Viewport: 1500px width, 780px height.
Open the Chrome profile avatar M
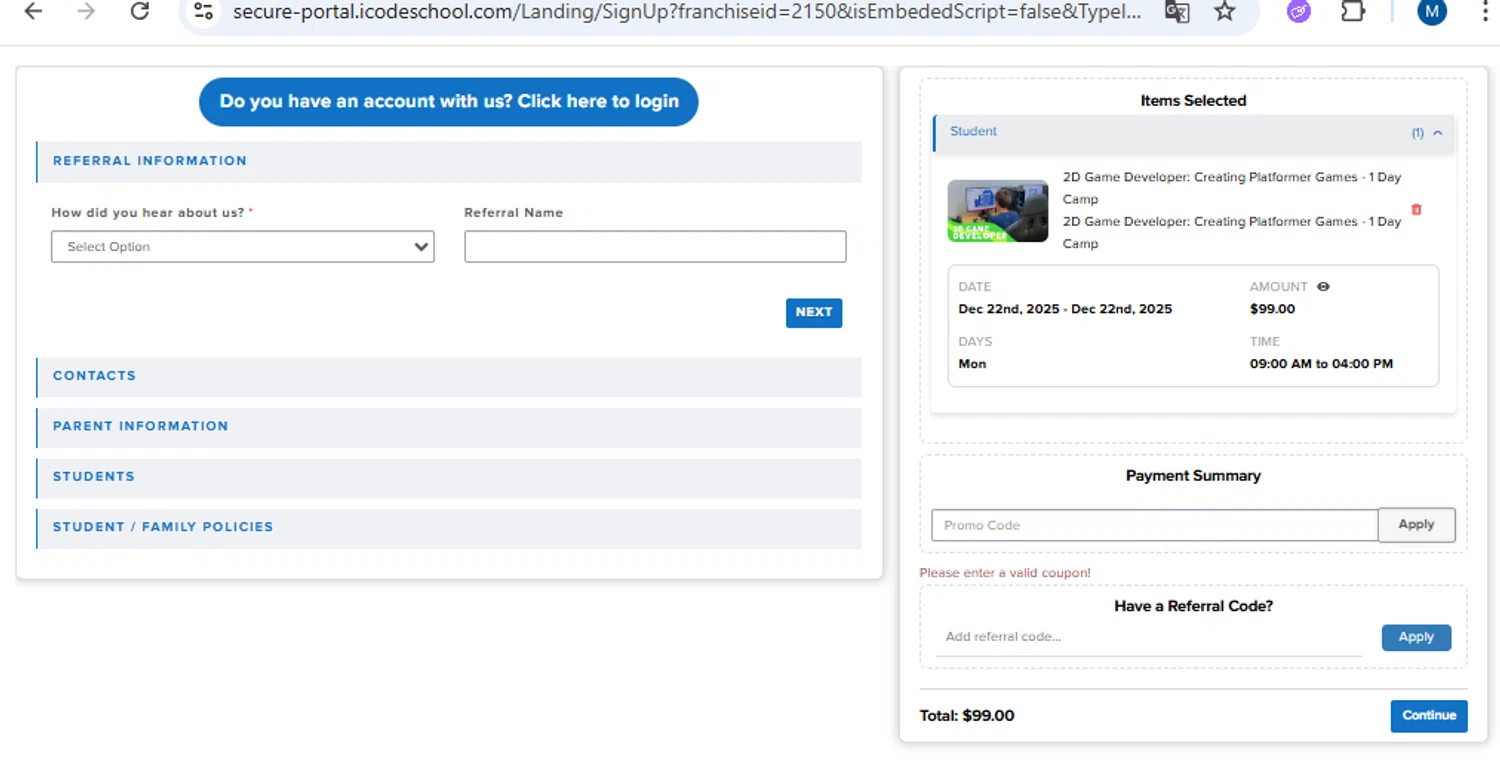pos(1432,12)
